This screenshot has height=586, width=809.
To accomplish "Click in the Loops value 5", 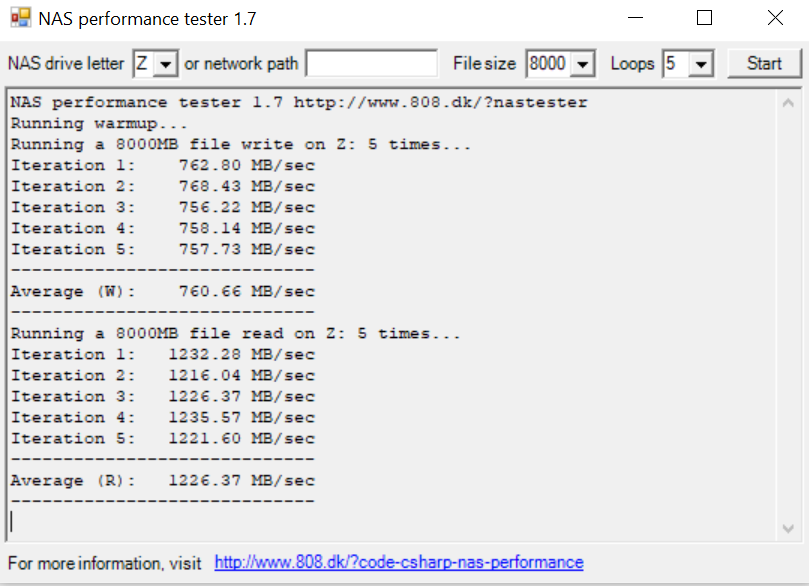I will point(670,63).
